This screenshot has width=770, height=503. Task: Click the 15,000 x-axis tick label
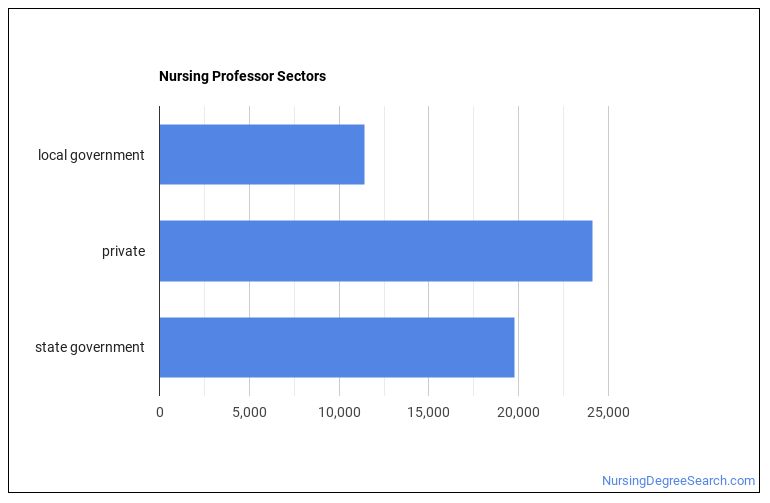coord(428,412)
